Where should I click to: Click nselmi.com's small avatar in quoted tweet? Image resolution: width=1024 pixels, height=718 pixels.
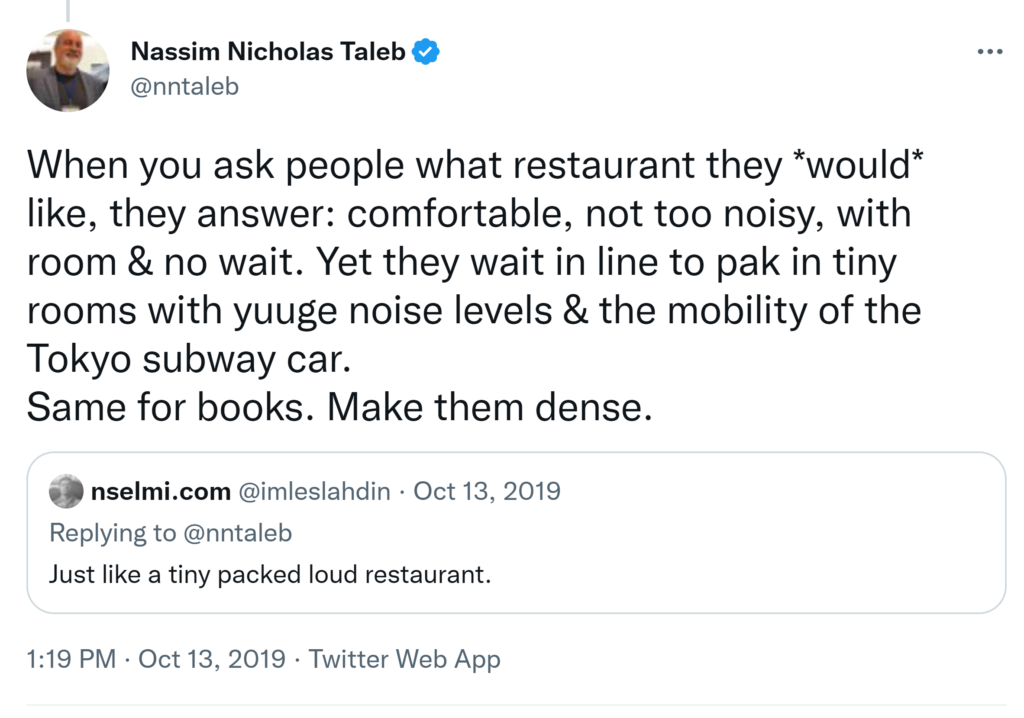[x=66, y=491]
